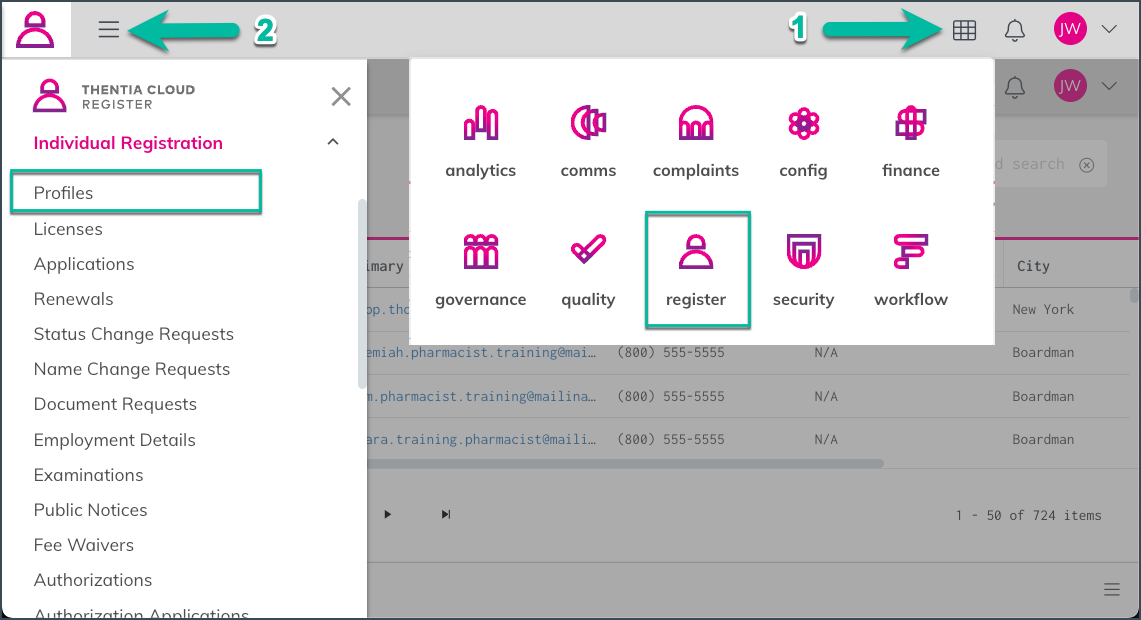Open the finance app

pos(910,143)
